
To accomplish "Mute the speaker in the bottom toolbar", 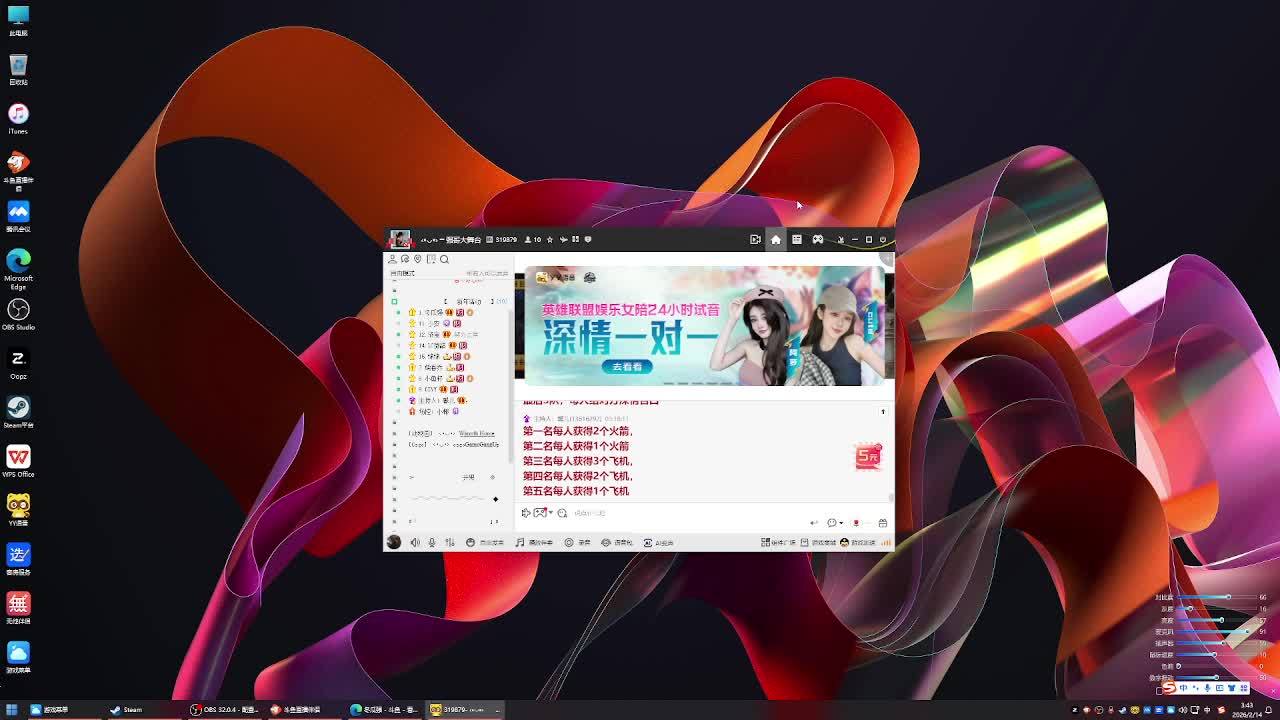I will point(415,542).
